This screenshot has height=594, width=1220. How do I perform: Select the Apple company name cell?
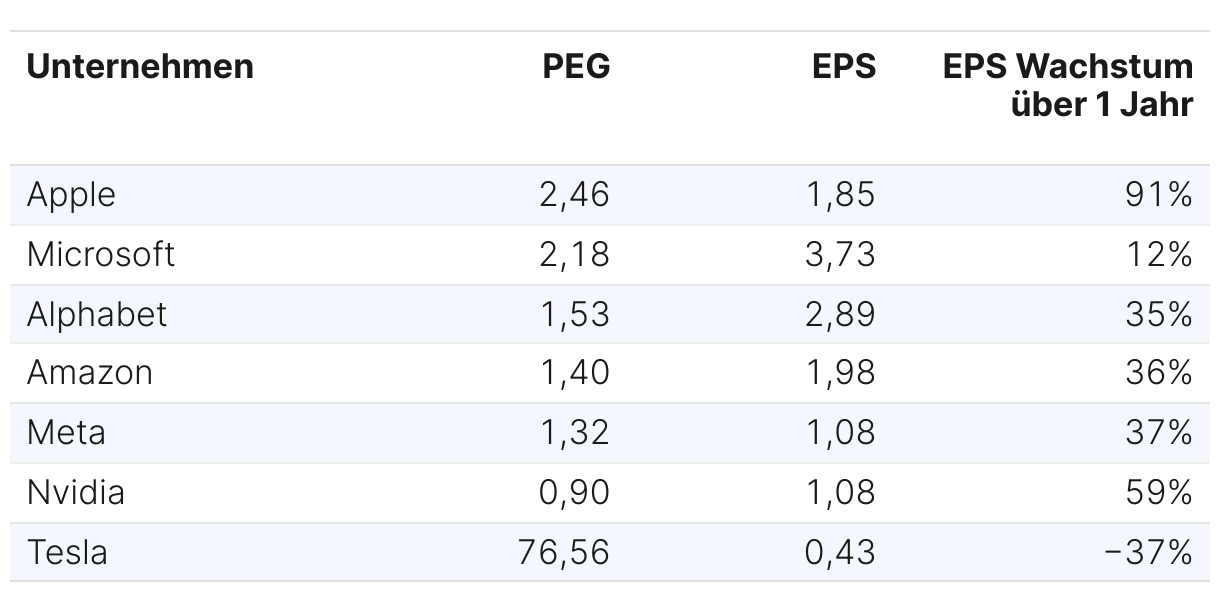click(71, 194)
